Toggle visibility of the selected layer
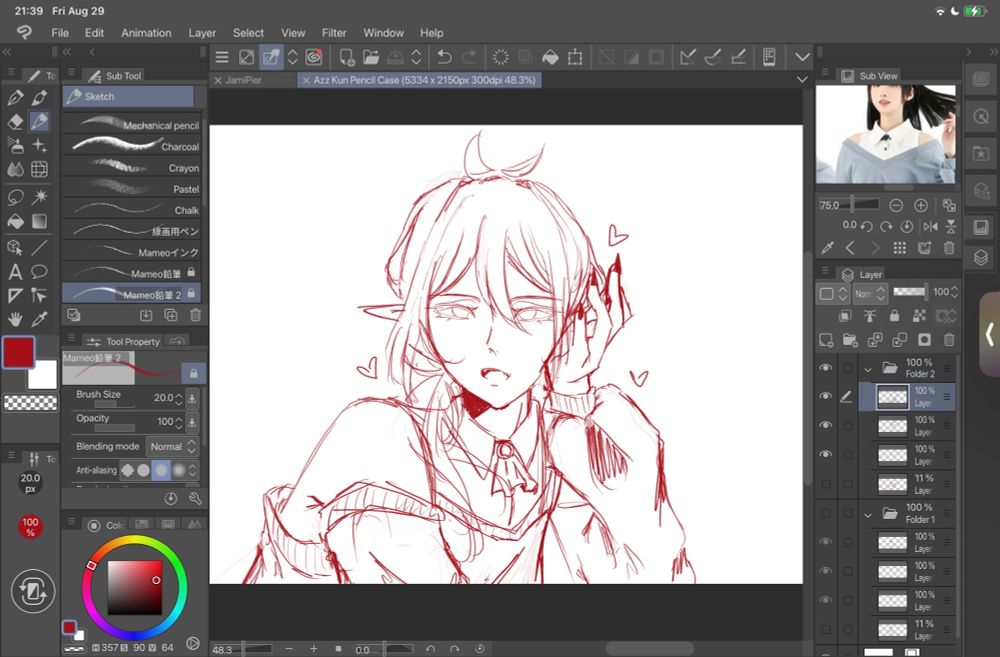 coord(826,396)
